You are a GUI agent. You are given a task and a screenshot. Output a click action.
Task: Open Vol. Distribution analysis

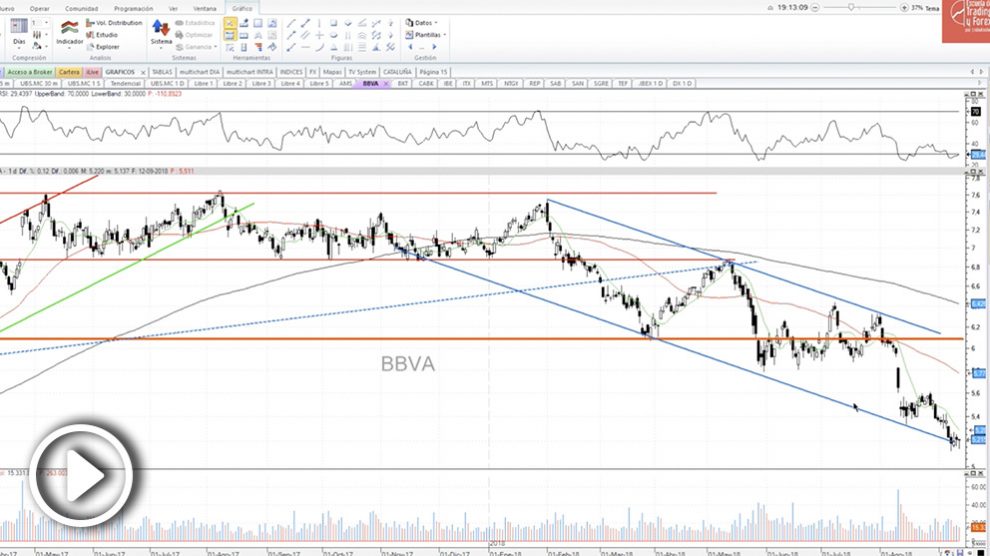coord(114,23)
